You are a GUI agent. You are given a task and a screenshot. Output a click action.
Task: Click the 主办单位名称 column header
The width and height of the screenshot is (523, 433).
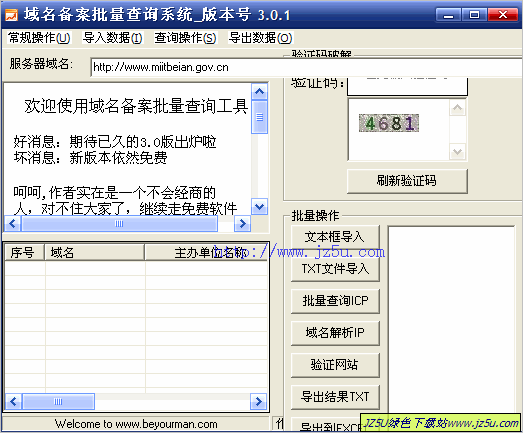(x=206, y=252)
